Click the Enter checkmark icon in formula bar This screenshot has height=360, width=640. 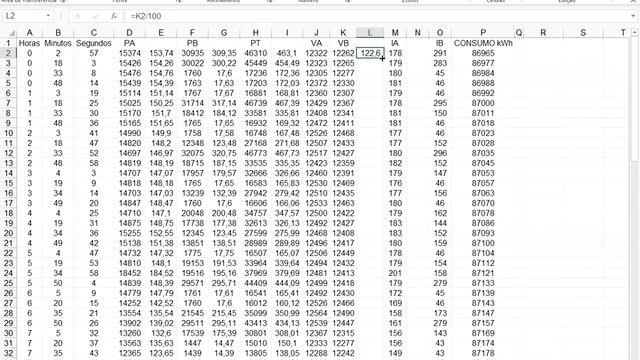tap(96, 16)
